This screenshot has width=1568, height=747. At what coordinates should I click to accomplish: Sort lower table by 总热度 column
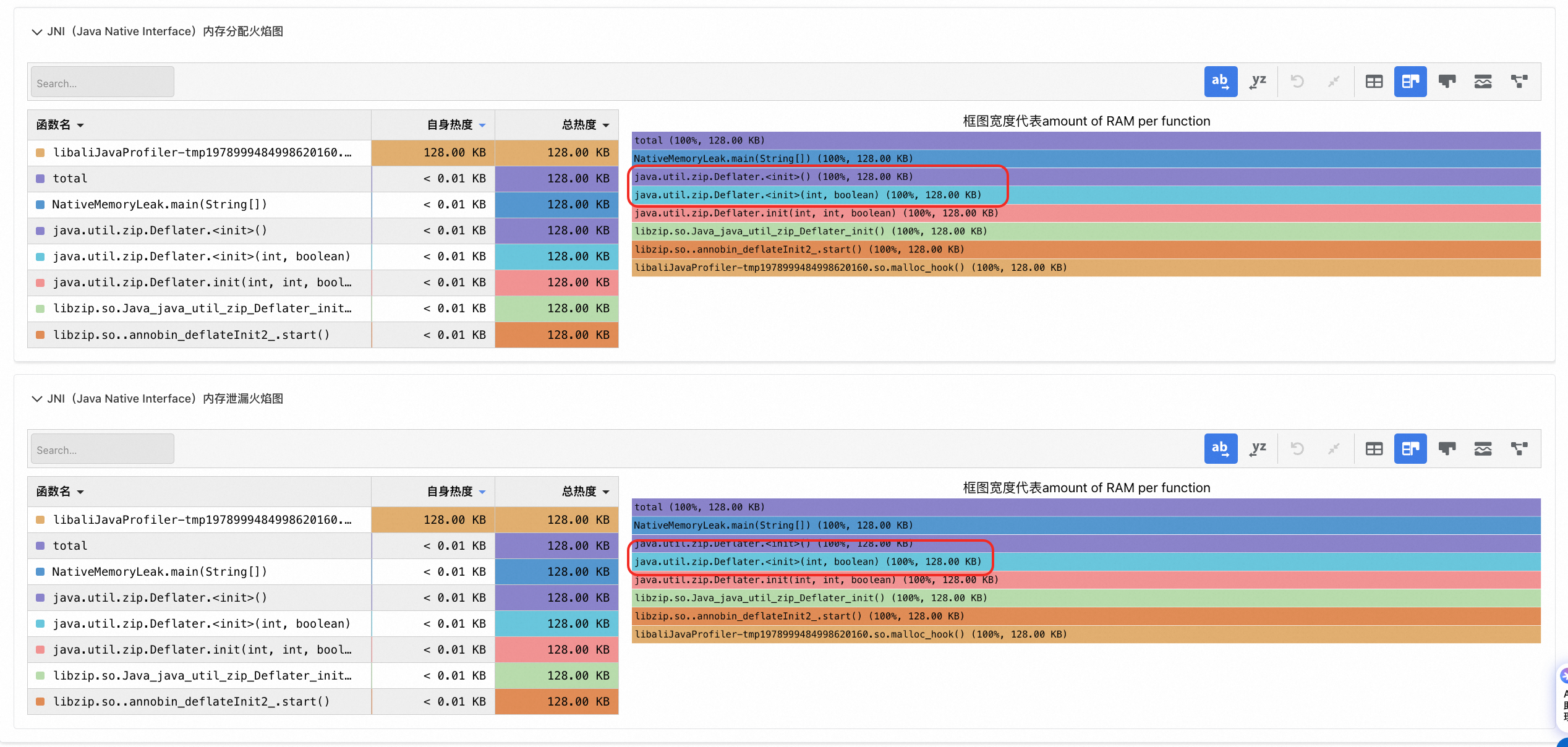585,492
